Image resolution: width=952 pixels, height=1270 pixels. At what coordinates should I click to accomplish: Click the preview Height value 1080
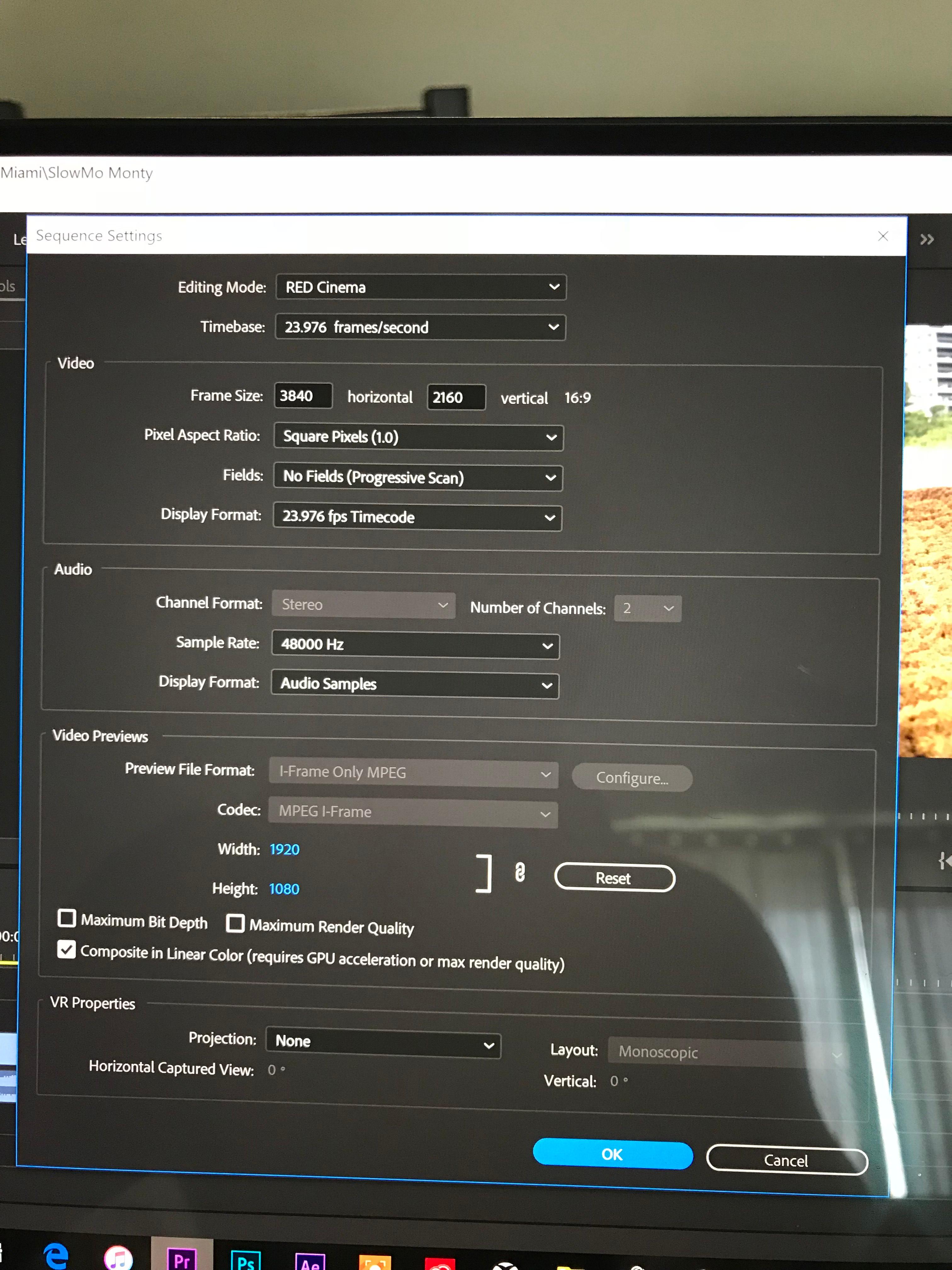click(x=284, y=889)
